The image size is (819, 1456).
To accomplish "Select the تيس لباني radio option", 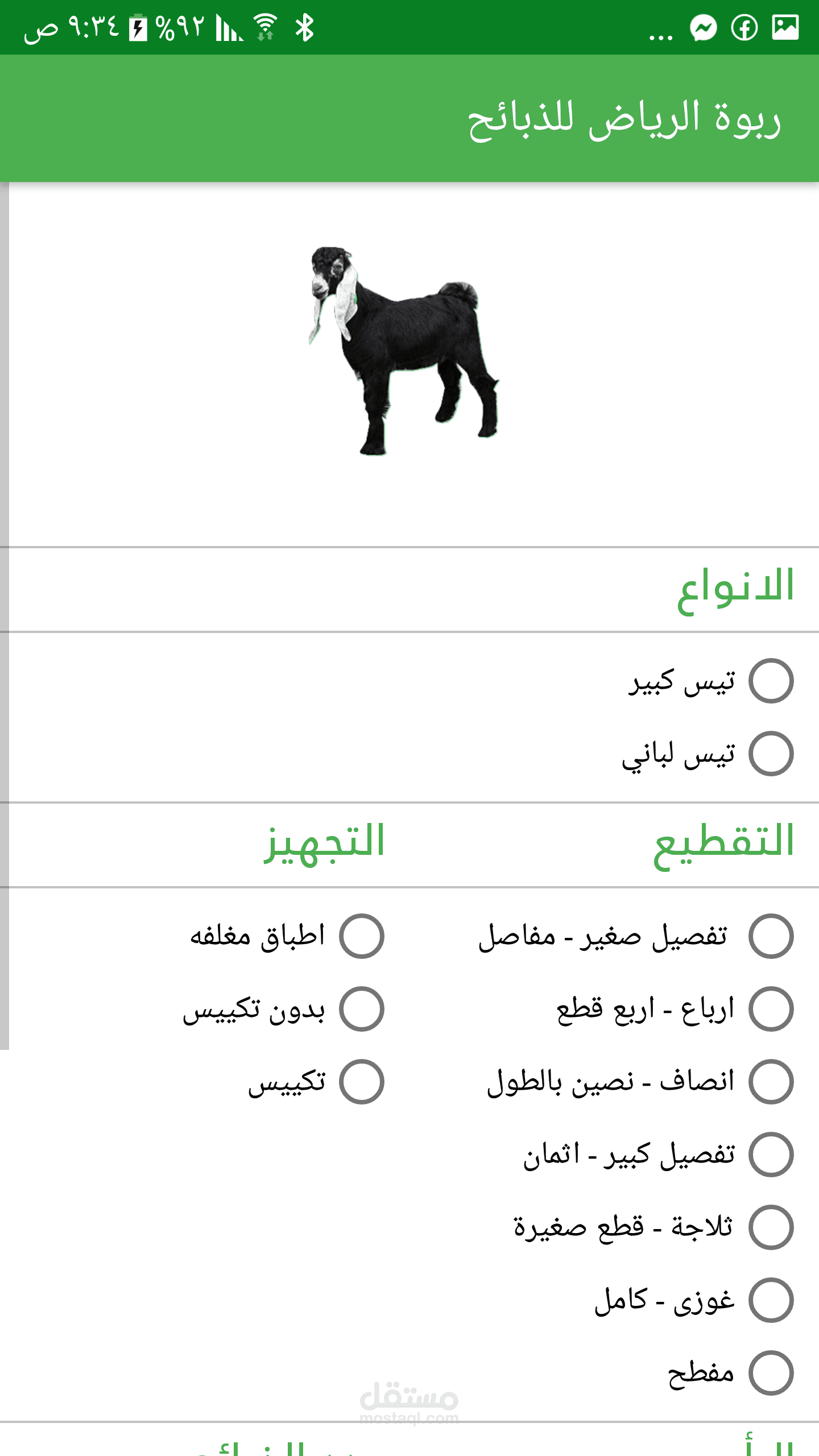I will click(x=771, y=754).
